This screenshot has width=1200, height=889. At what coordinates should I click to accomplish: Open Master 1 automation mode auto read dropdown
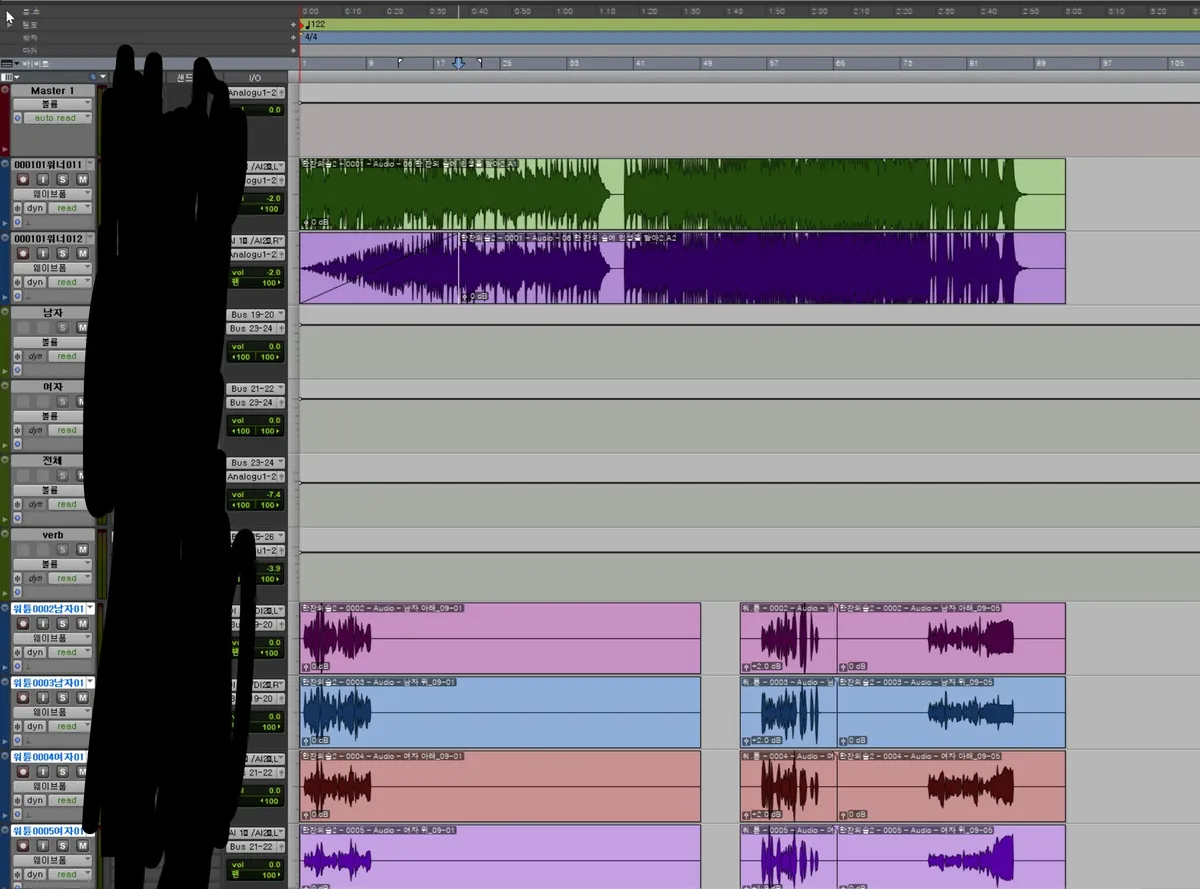(58, 118)
